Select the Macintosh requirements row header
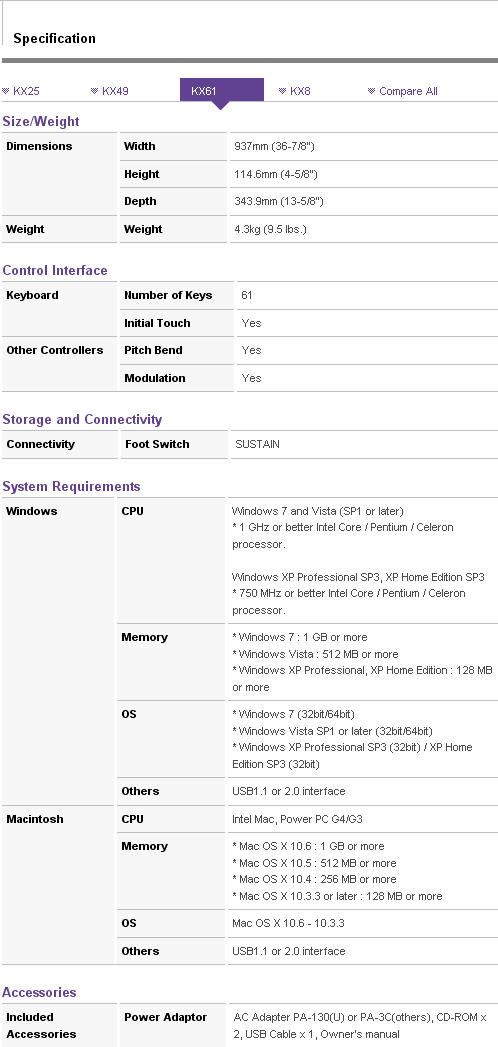This screenshot has width=498, height=1047. pyautogui.click(x=35, y=819)
